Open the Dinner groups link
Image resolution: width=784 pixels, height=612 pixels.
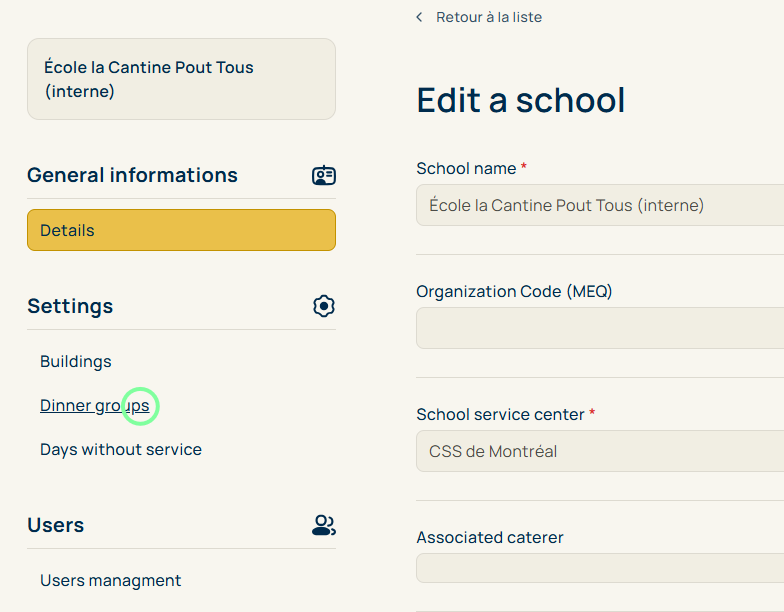(x=94, y=405)
